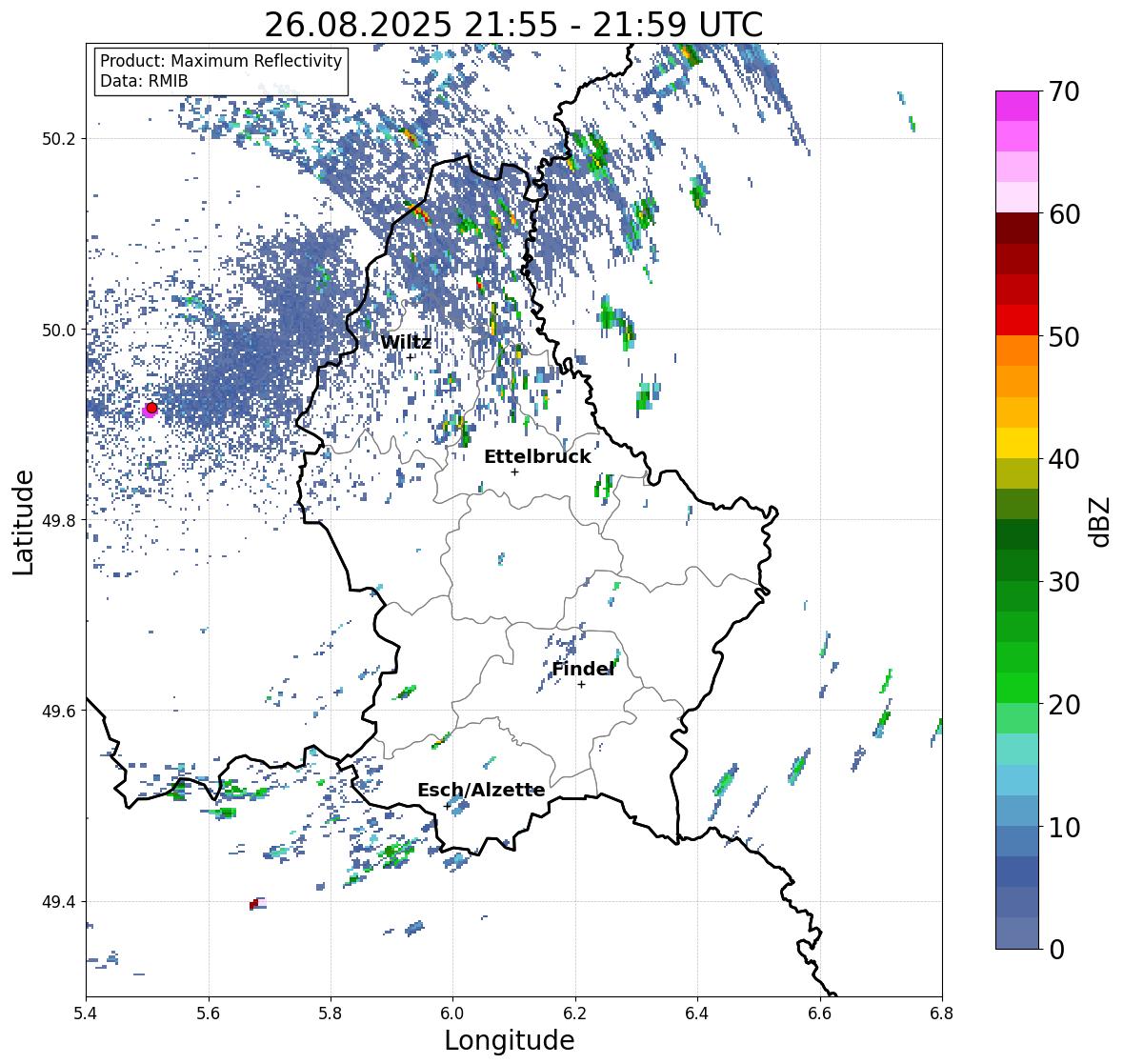Click latitude tick label 50.0
The image size is (1123, 1064).
coord(59,331)
